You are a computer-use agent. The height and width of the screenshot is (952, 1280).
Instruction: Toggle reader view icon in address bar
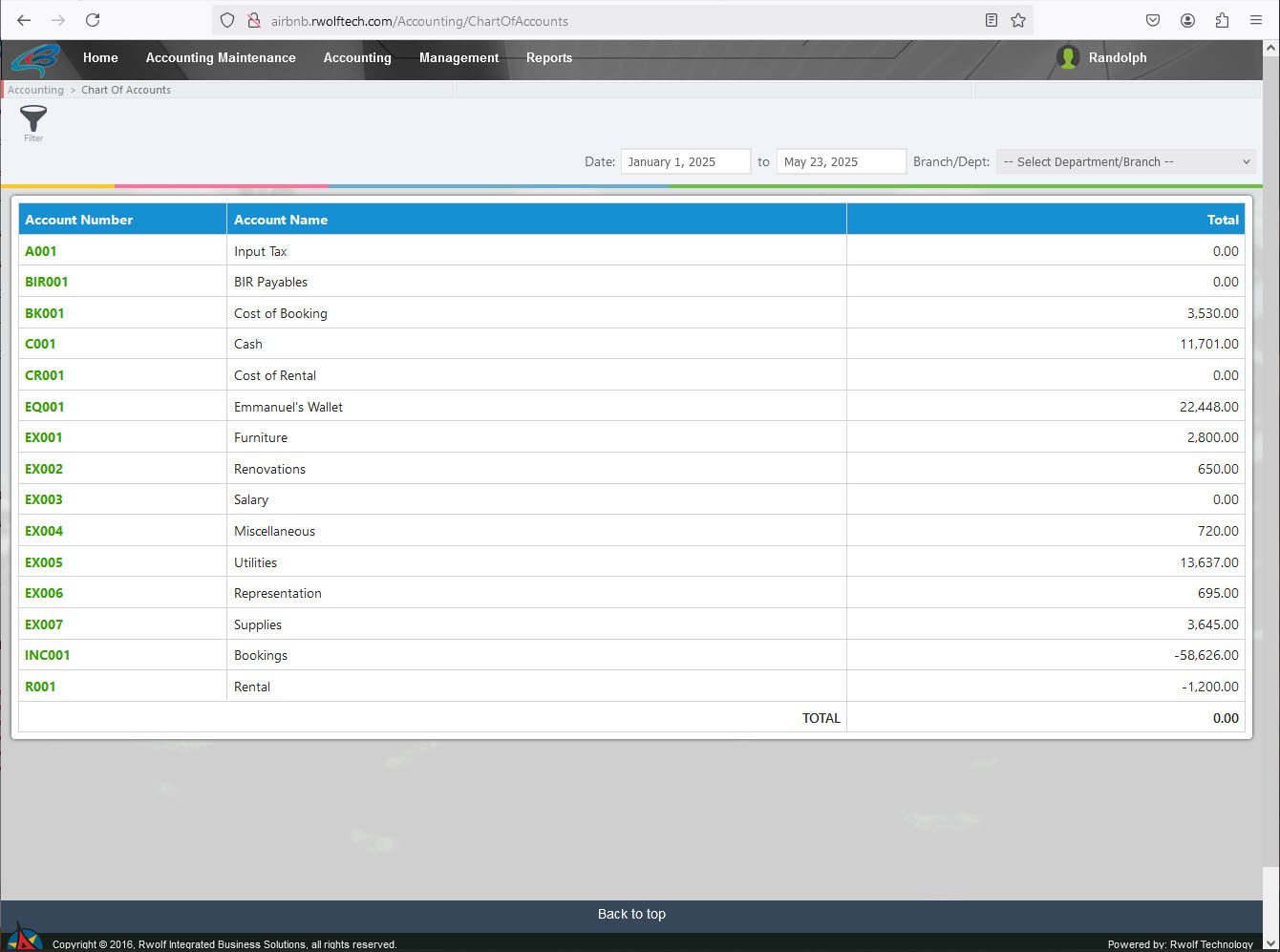[x=992, y=20]
